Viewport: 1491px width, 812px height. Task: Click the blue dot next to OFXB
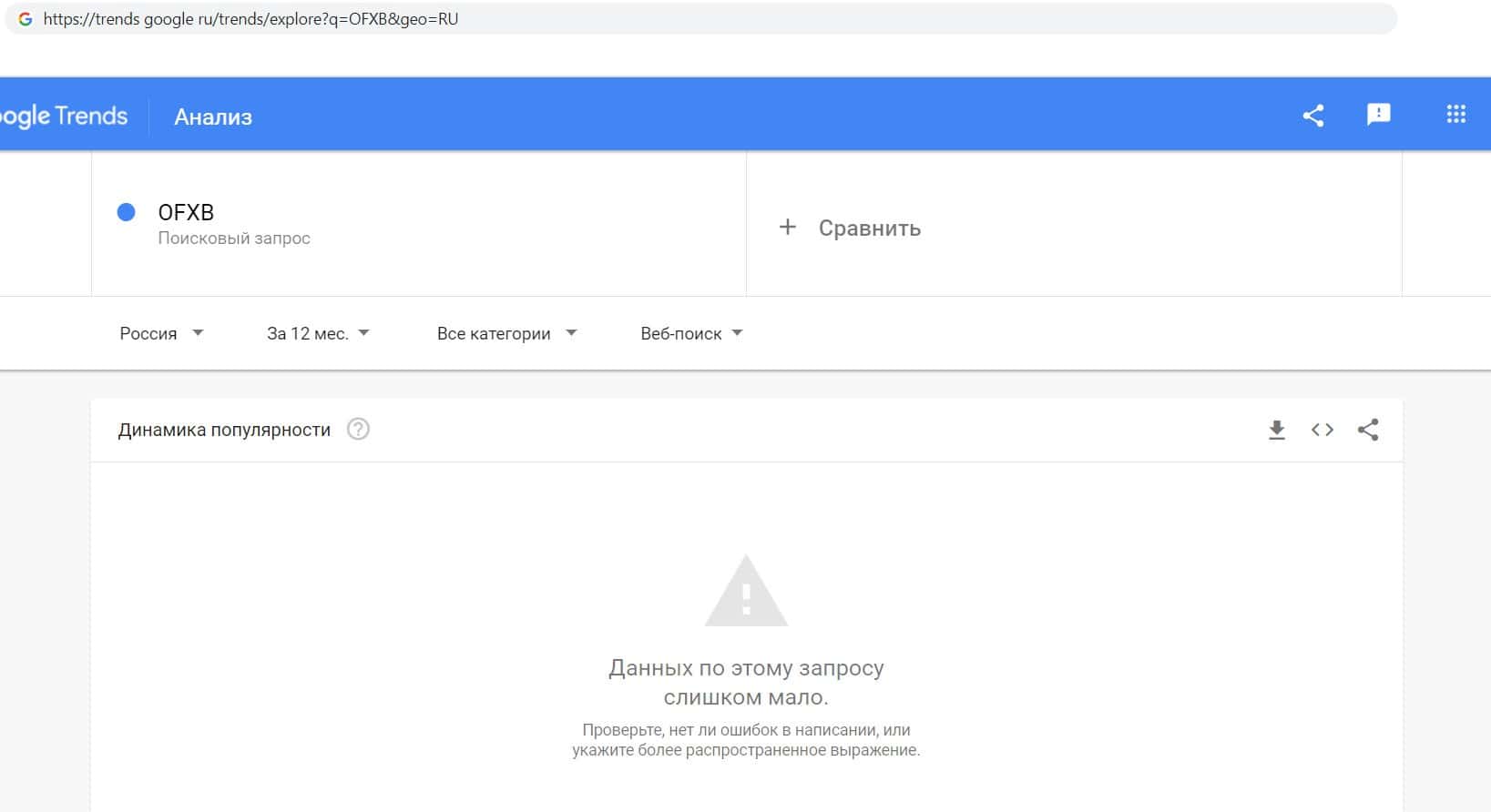click(127, 212)
